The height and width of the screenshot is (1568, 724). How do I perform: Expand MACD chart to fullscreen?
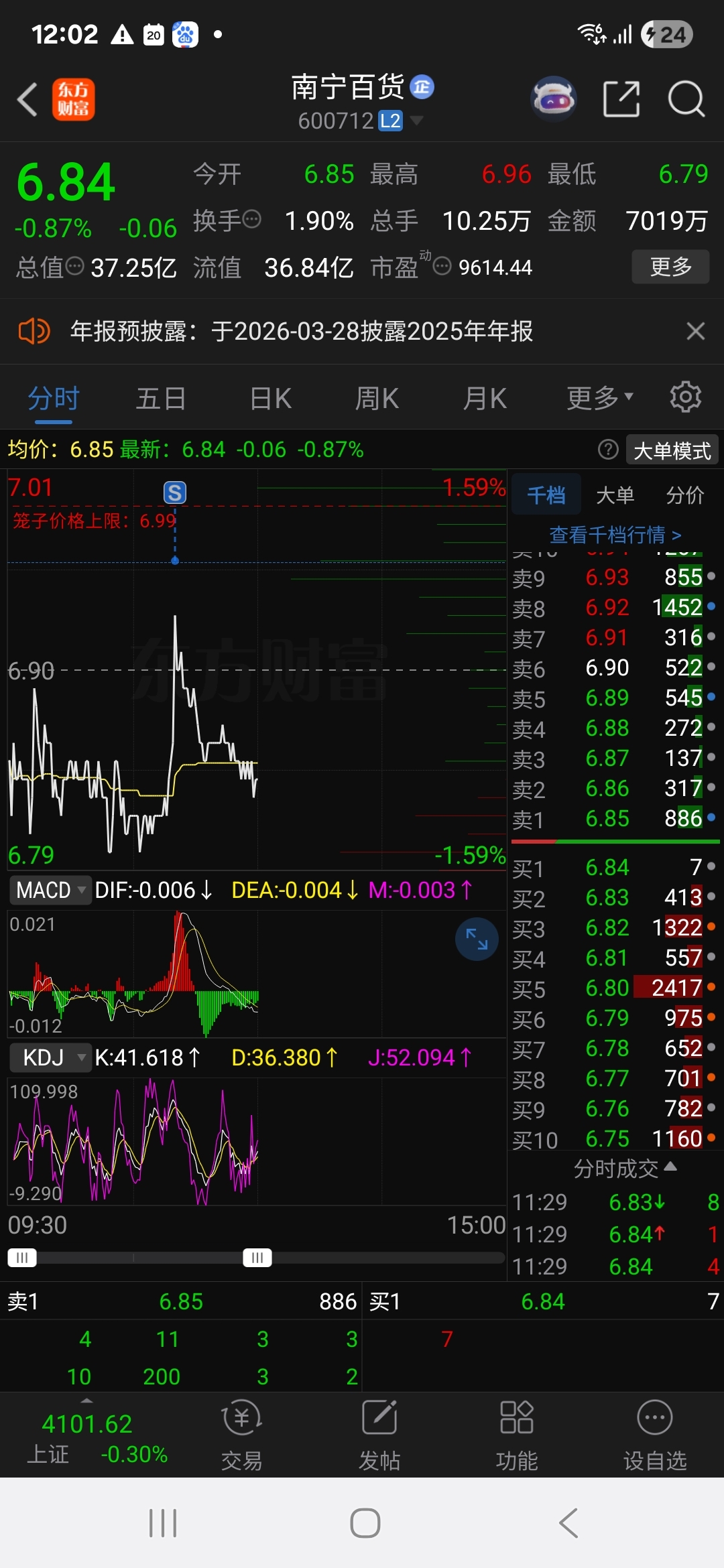click(477, 939)
